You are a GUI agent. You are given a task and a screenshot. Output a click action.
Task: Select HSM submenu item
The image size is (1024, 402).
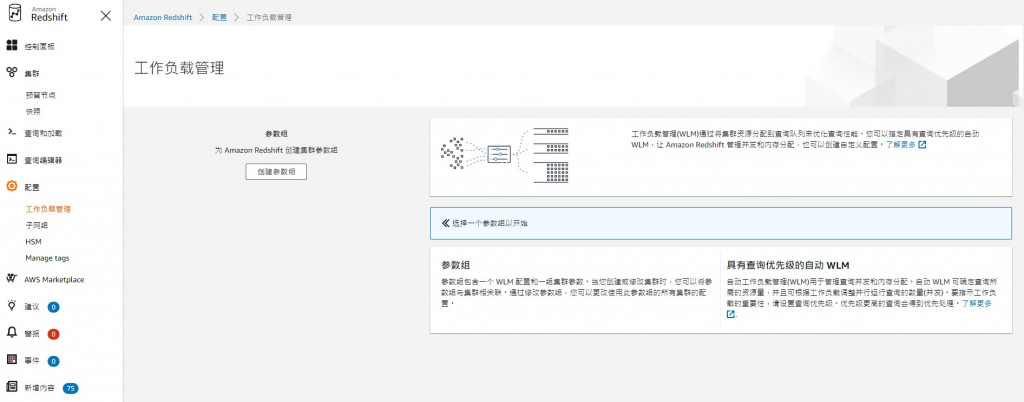[x=33, y=241]
